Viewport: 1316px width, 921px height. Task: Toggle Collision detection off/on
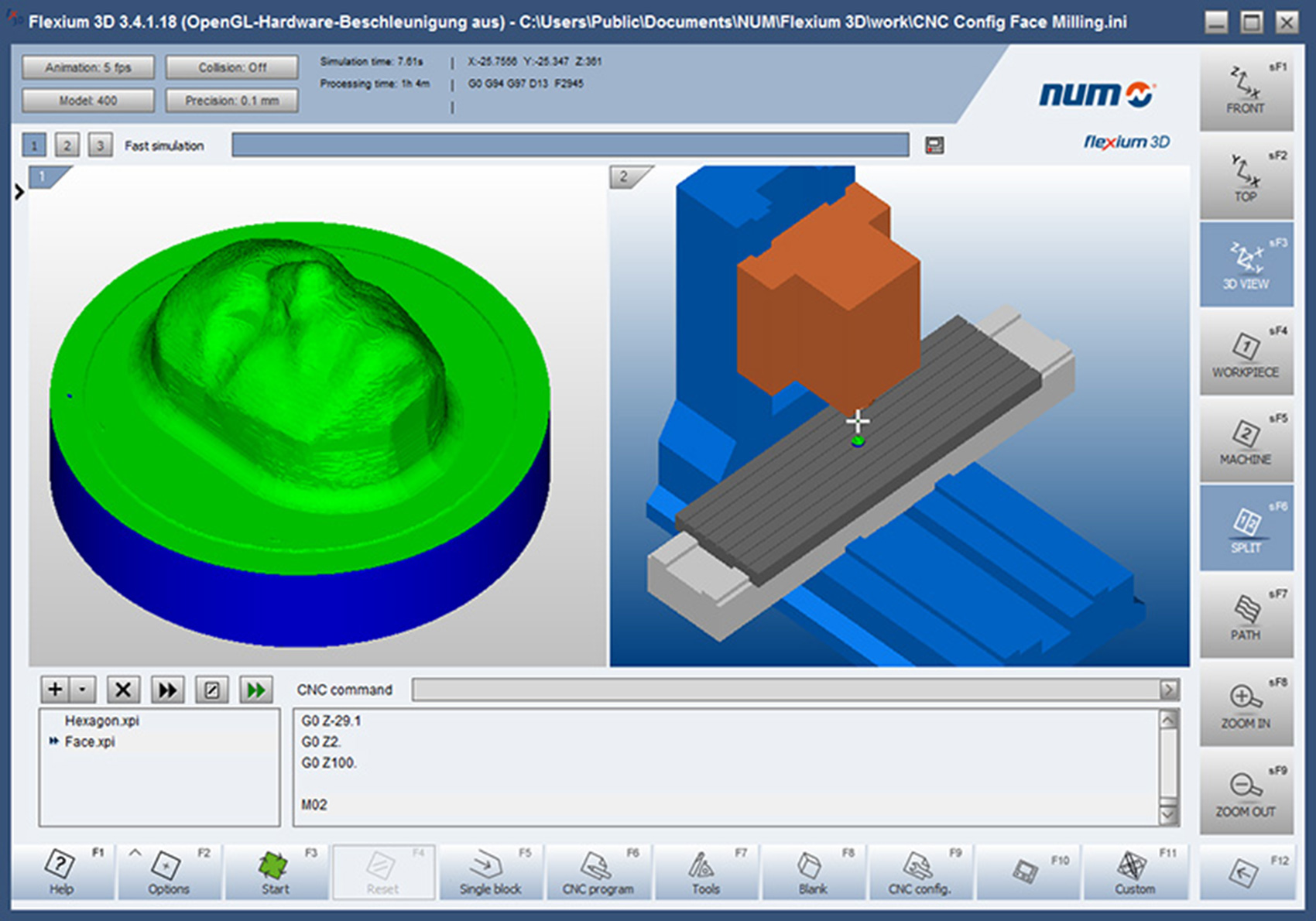(231, 67)
